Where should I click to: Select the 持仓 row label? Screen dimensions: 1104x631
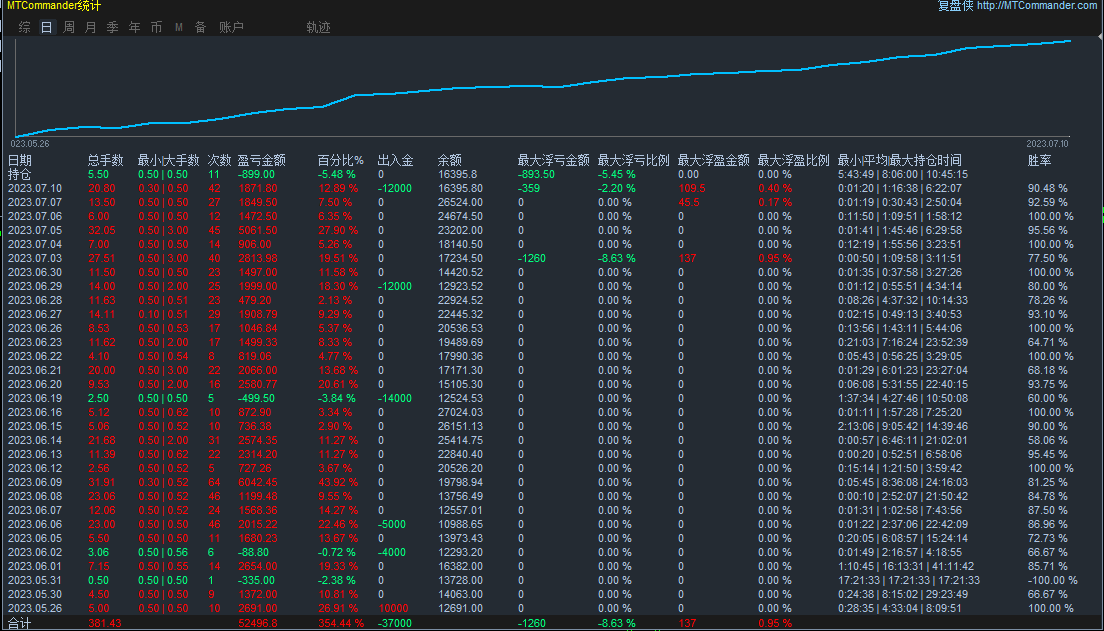20,174
